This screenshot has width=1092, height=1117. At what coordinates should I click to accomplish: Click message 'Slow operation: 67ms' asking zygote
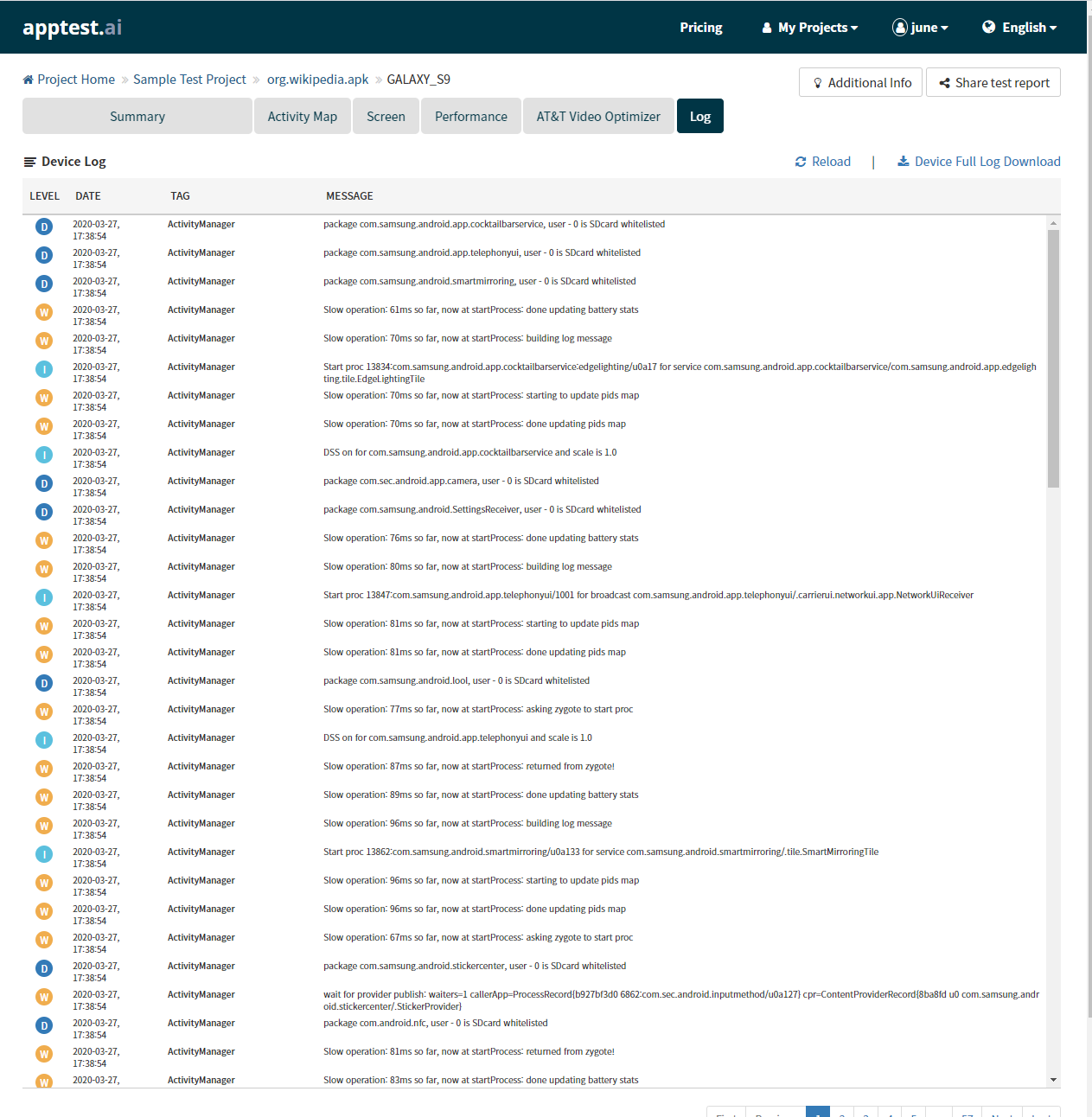pos(478,938)
